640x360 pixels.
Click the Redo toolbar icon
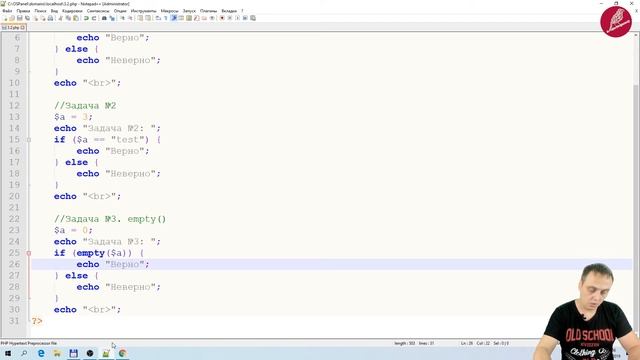(94, 18)
